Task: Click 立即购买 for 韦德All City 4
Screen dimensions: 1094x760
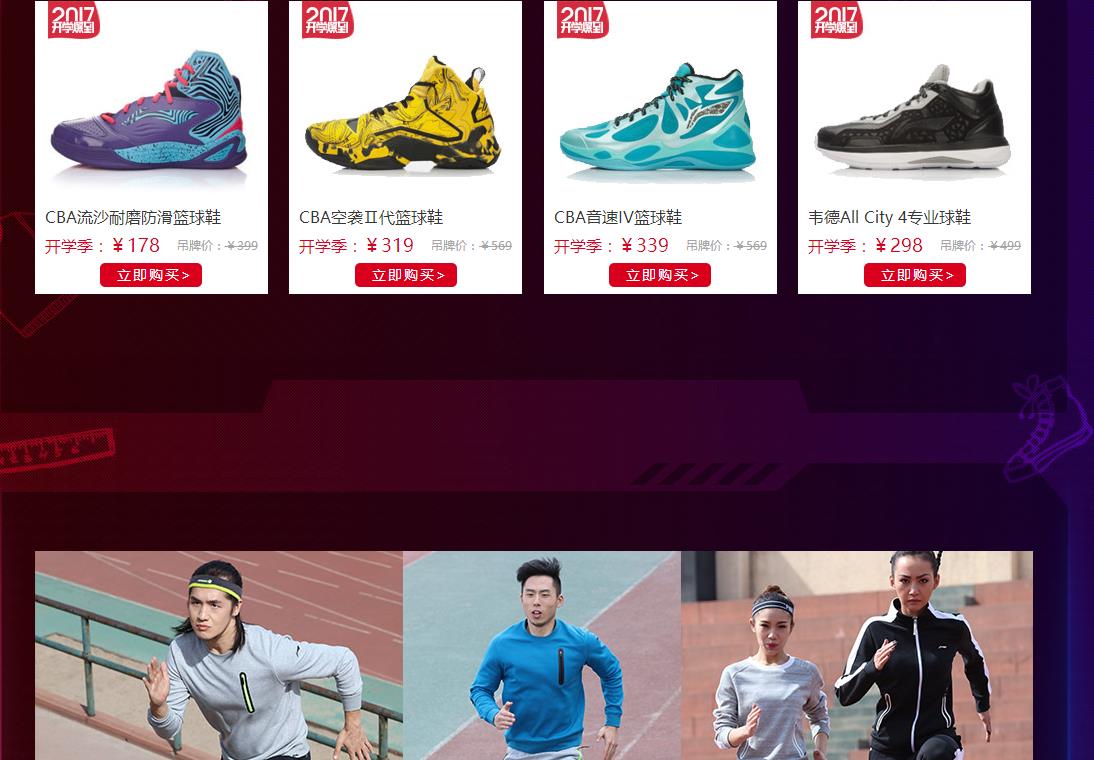Action: click(x=915, y=275)
